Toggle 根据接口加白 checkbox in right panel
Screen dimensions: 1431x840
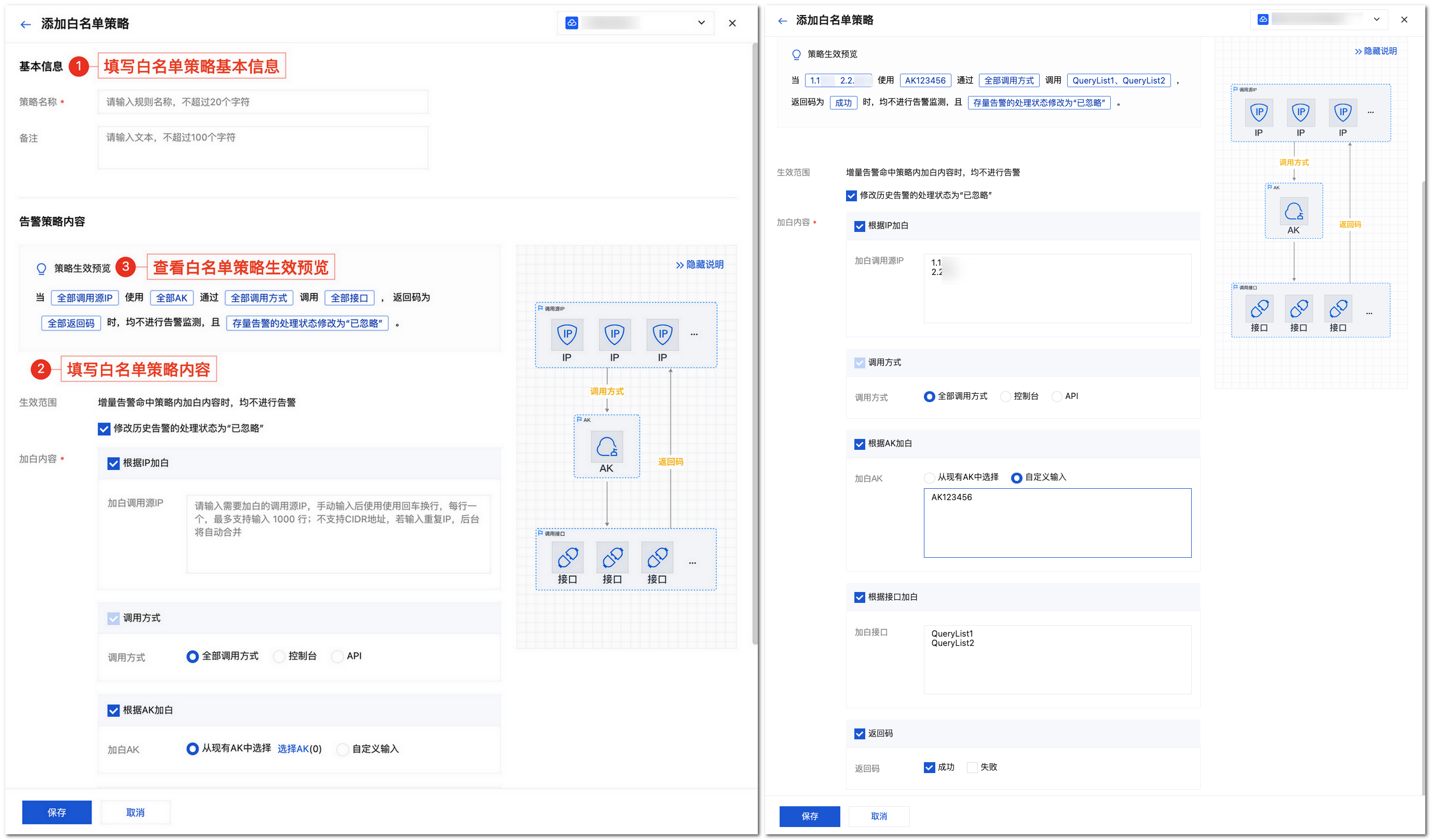point(860,598)
